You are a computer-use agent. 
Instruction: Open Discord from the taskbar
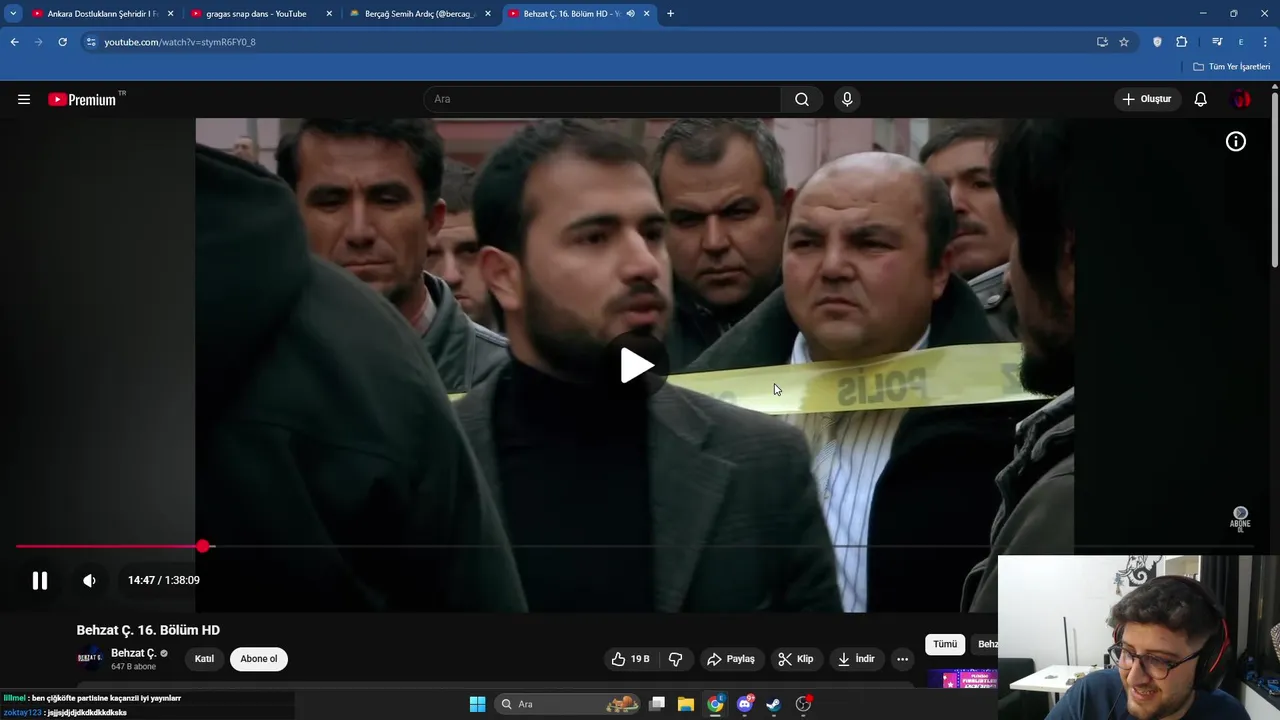pyautogui.click(x=745, y=704)
